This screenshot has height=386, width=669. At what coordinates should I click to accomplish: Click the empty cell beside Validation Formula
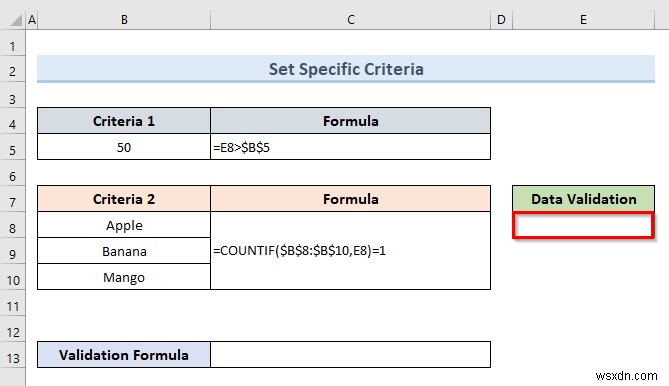(350, 355)
